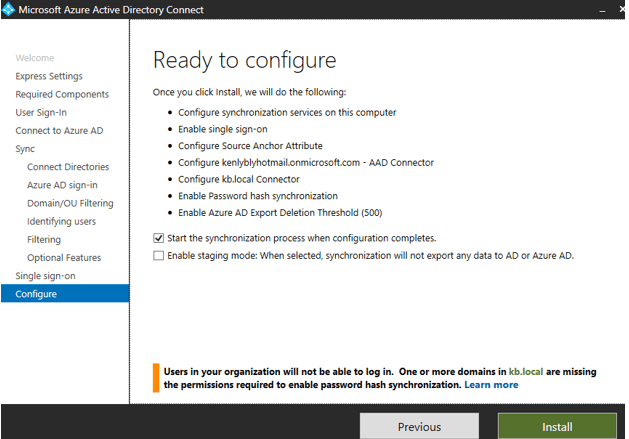Navigate to Optional Features page
This screenshot has width=629, height=439.
[x=65, y=257]
